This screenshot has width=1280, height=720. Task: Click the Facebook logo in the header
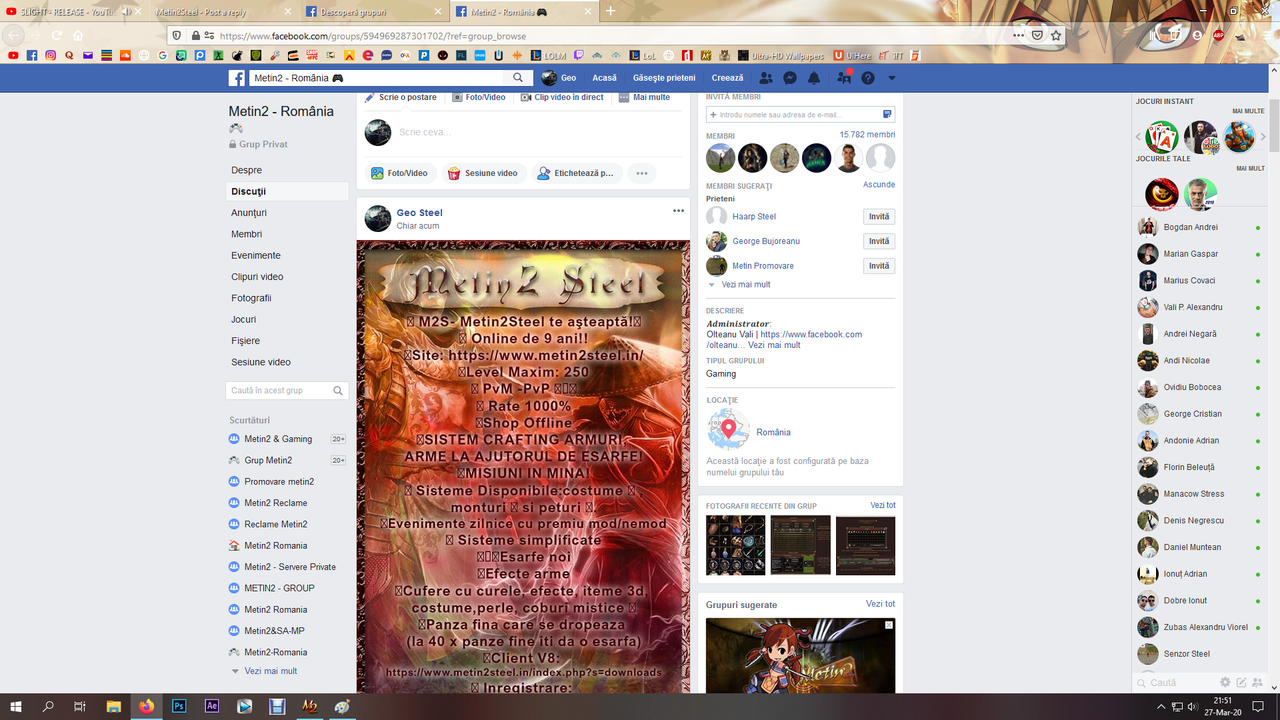(x=237, y=78)
